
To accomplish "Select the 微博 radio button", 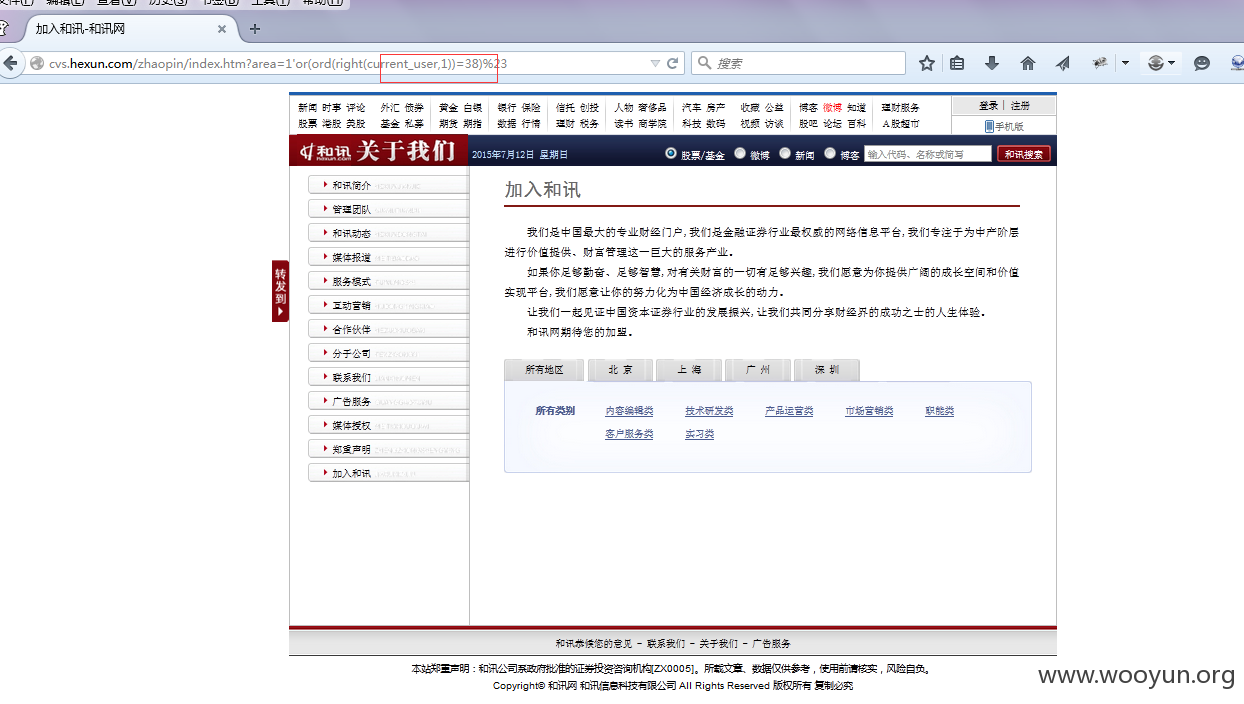I will point(740,154).
